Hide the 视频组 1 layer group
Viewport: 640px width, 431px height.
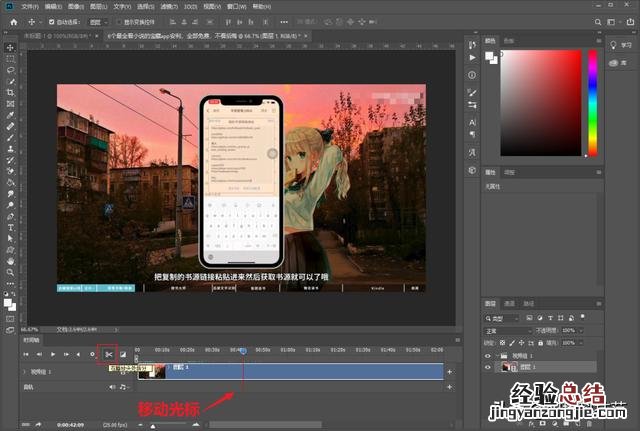point(489,355)
